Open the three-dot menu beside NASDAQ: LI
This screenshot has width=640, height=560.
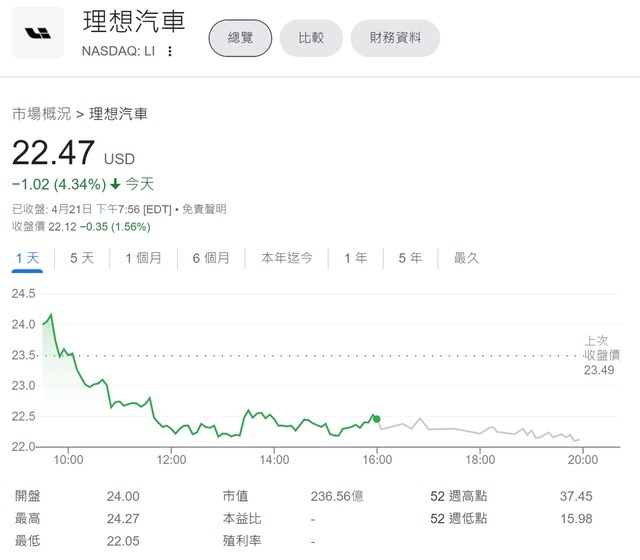click(170, 51)
